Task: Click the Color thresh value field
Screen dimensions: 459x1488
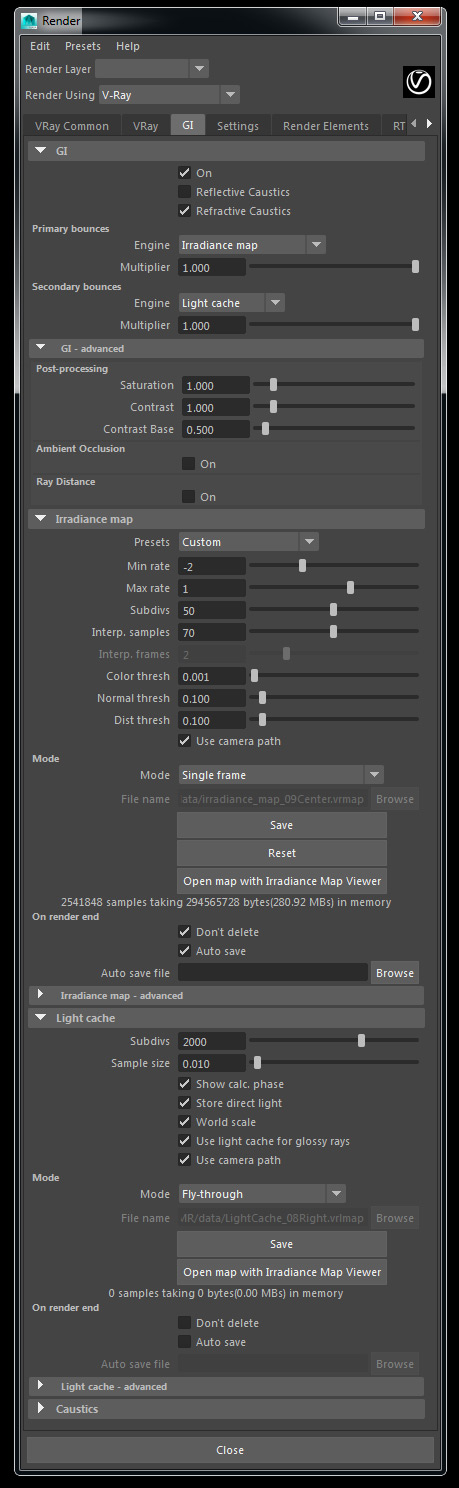Action: click(212, 676)
